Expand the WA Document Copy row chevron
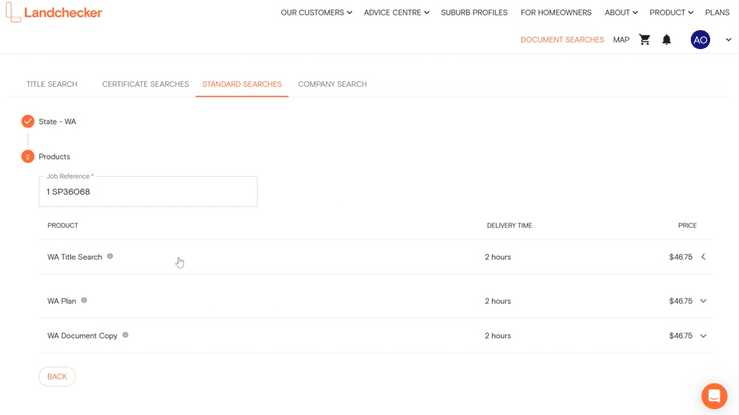Image resolution: width=739 pixels, height=415 pixels. (x=703, y=336)
